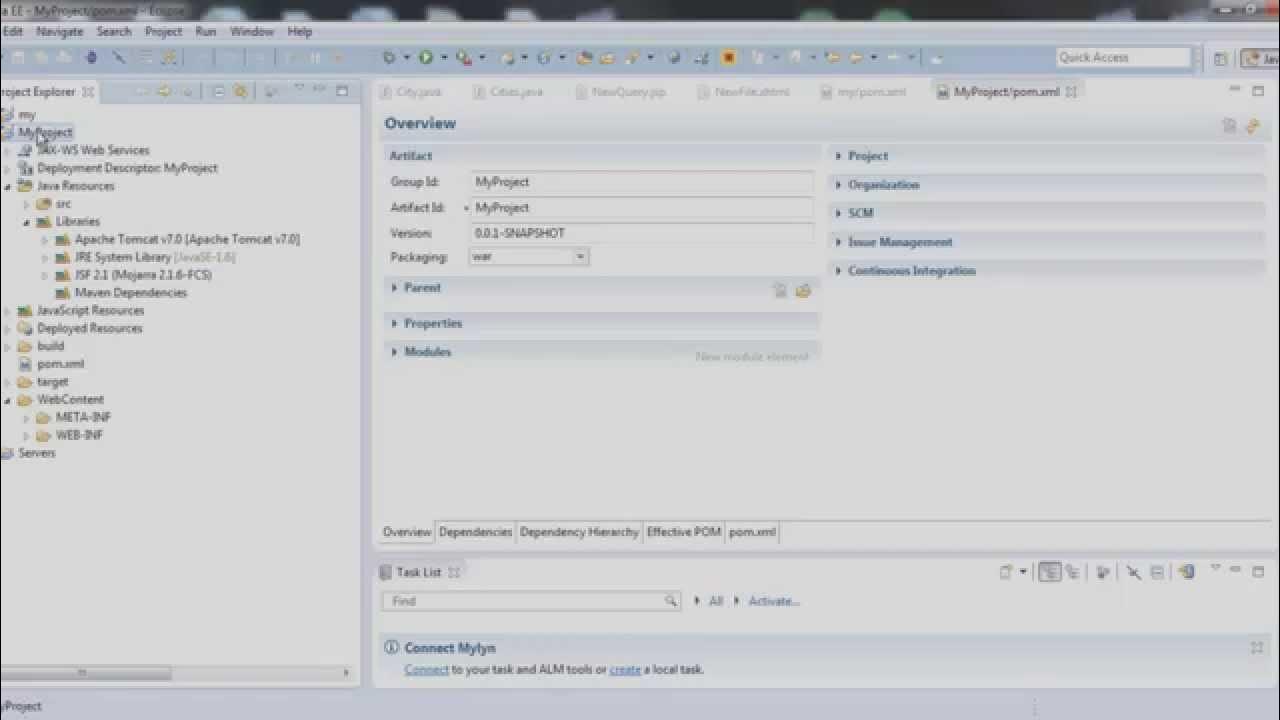This screenshot has height=720, width=1280.
Task: Switch to the City.java editor tab
Action: [411, 92]
